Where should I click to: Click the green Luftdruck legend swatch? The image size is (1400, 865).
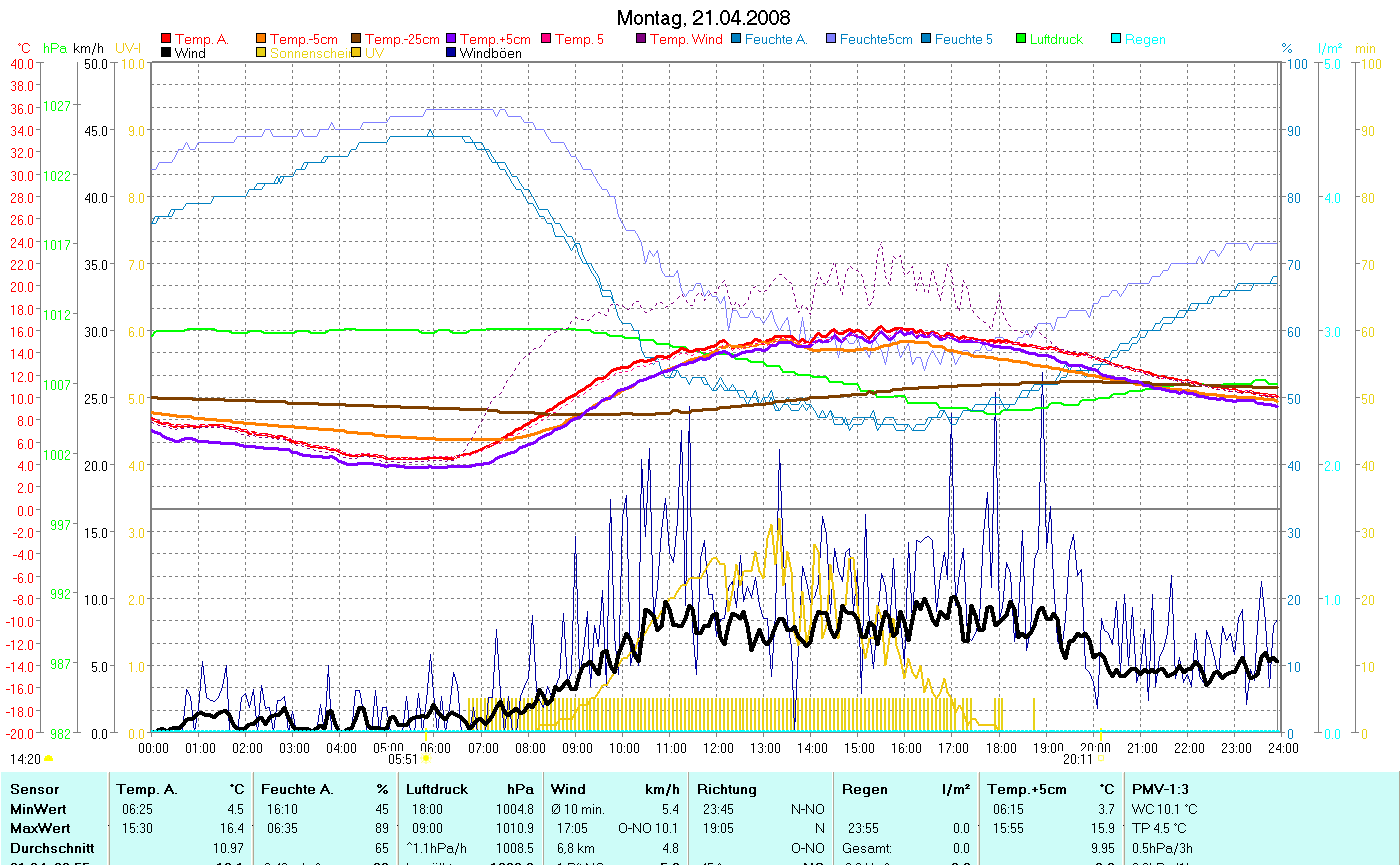[1021, 40]
